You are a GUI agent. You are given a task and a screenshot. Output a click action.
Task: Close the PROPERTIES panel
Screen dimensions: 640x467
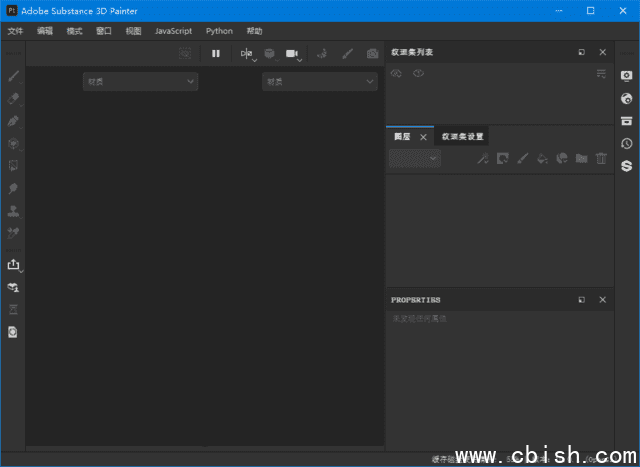coord(602,300)
